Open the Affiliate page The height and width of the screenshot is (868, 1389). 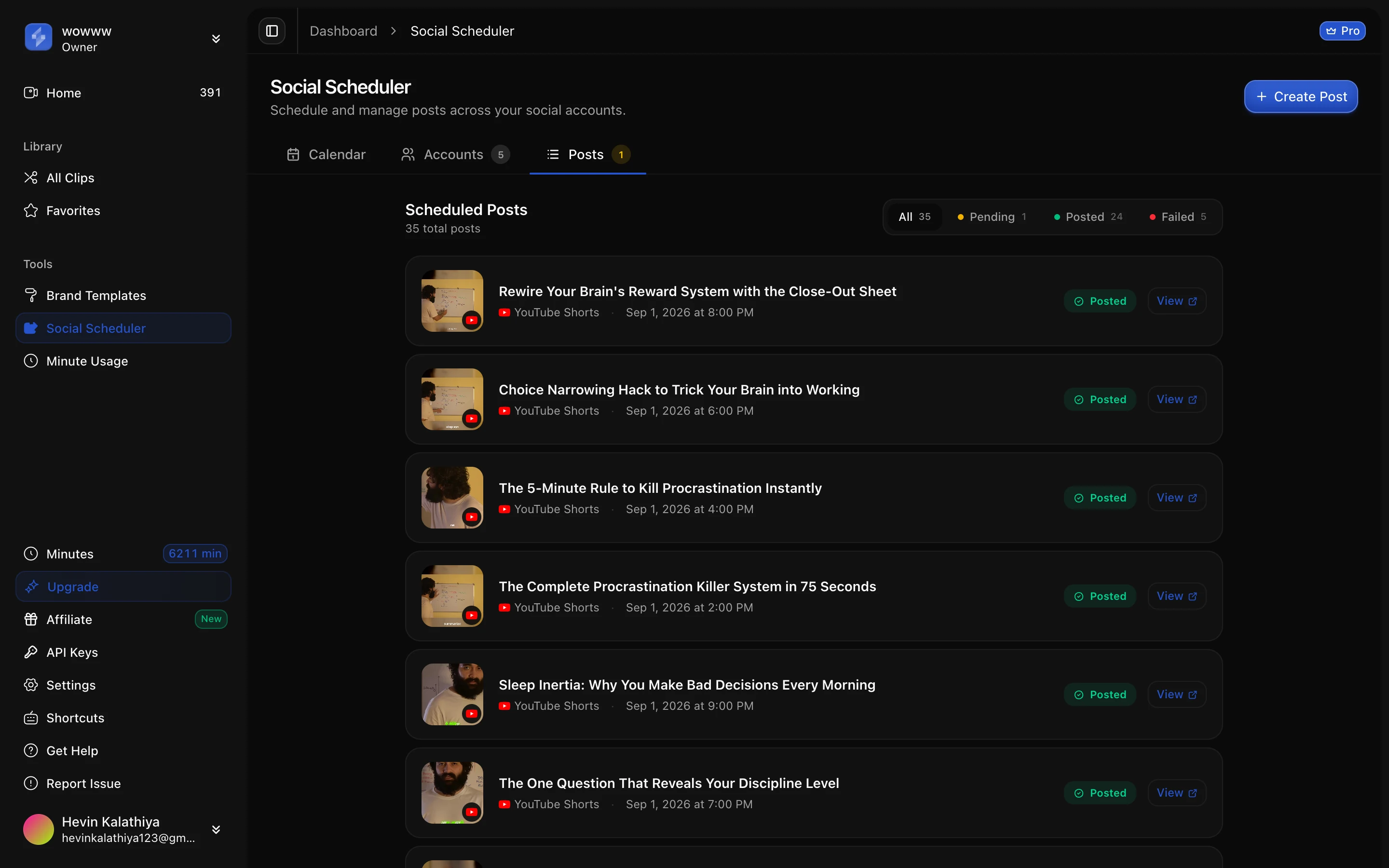[123, 620]
